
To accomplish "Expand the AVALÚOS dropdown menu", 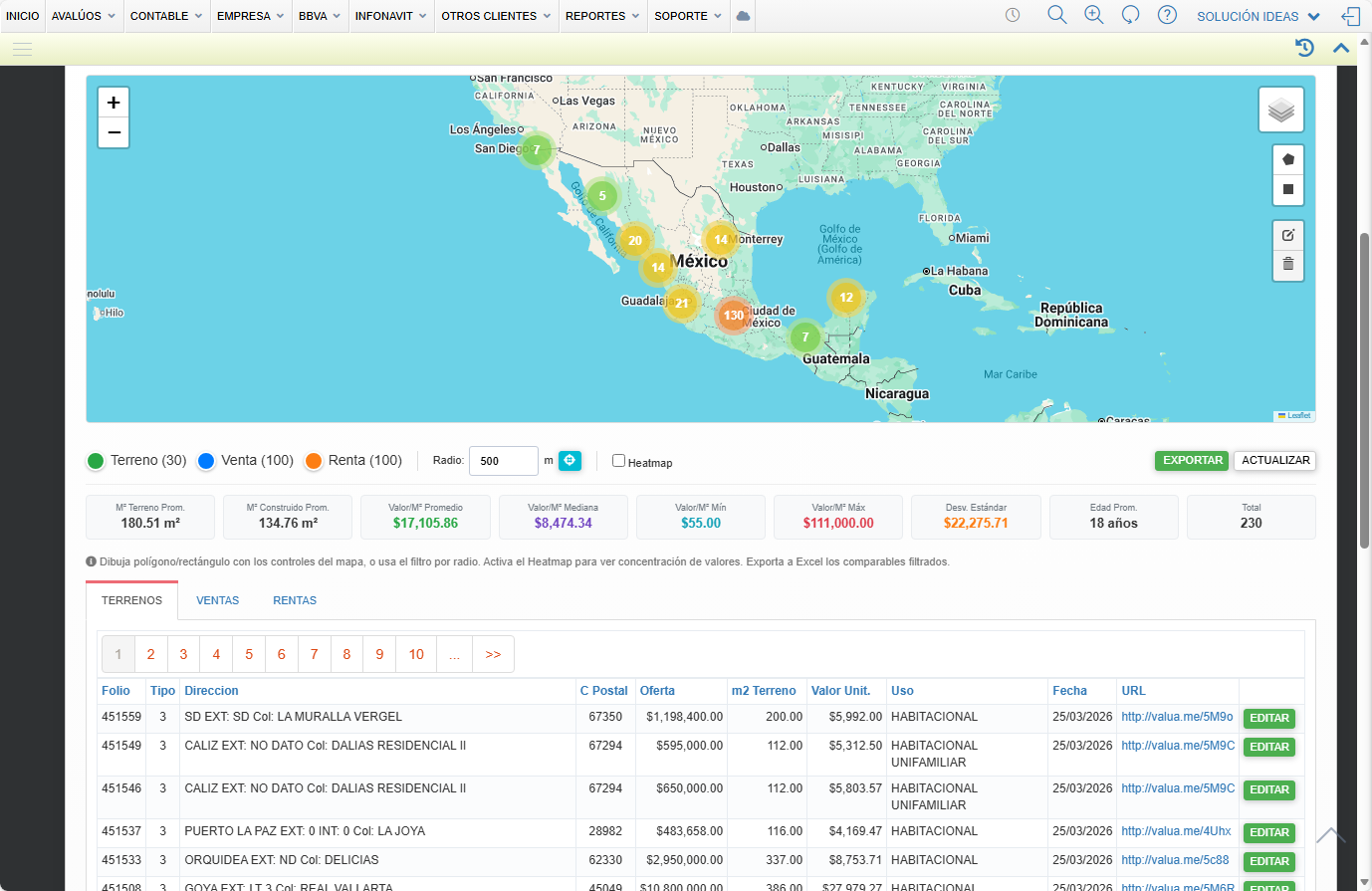I will point(84,16).
